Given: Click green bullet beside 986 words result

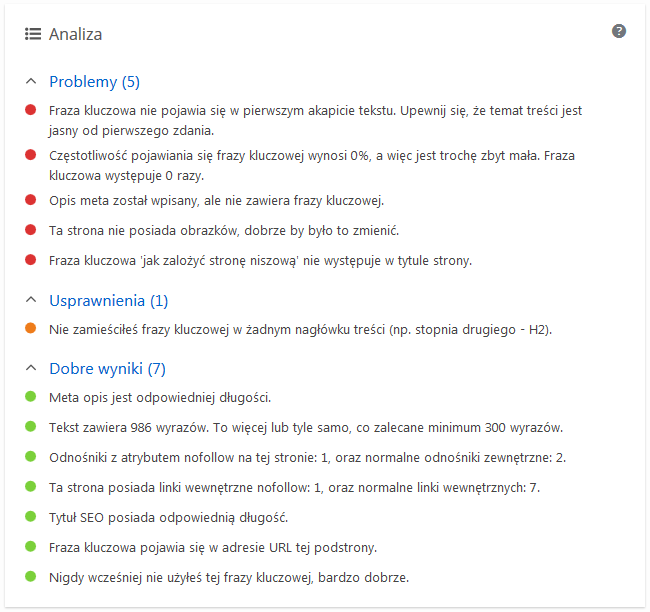Looking at the screenshot, I should 31,428.
